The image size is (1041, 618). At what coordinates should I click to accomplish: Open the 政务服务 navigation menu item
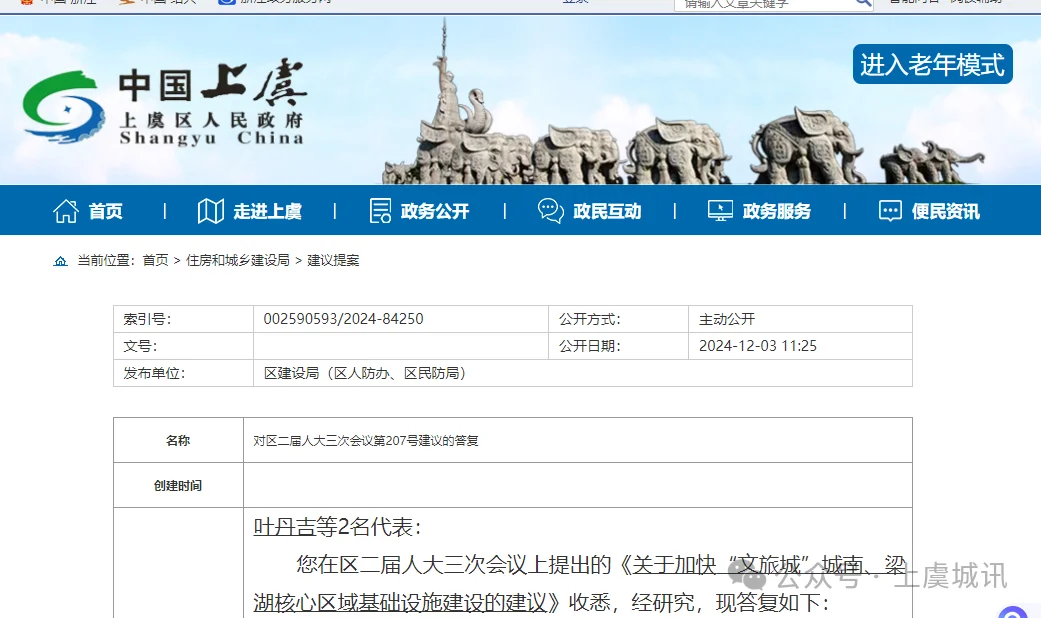pyautogui.click(x=777, y=211)
